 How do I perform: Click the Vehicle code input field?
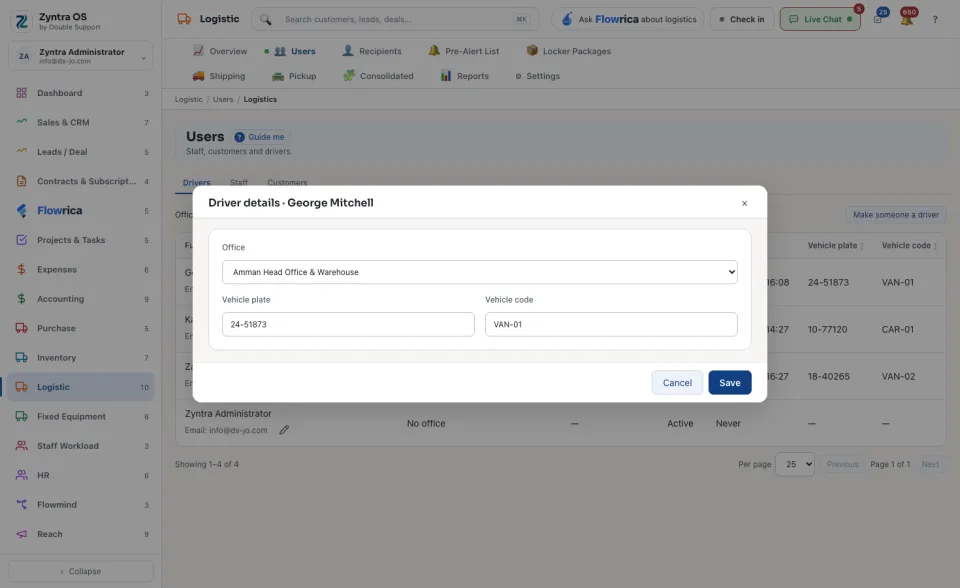click(x=611, y=325)
